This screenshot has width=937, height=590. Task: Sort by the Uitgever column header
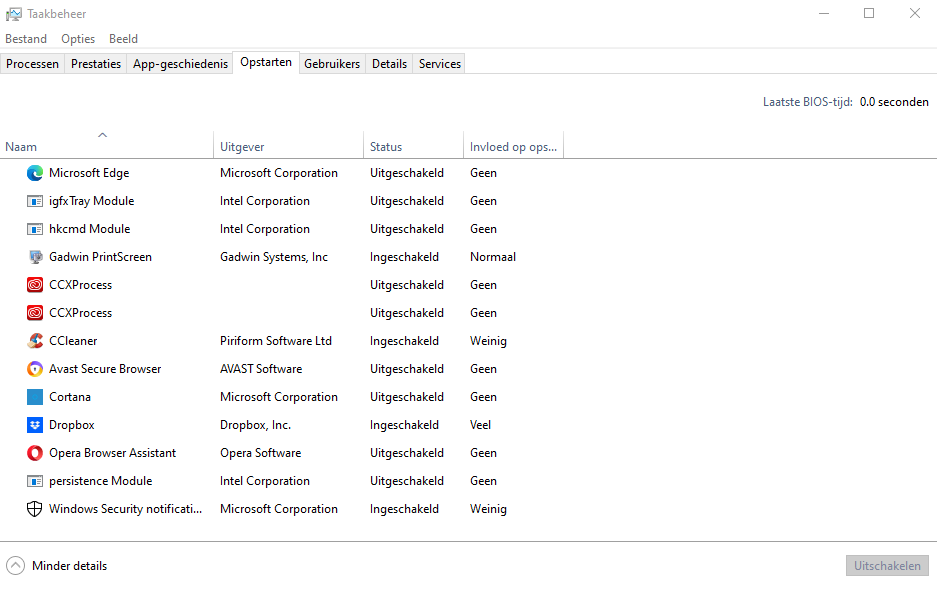(x=288, y=144)
